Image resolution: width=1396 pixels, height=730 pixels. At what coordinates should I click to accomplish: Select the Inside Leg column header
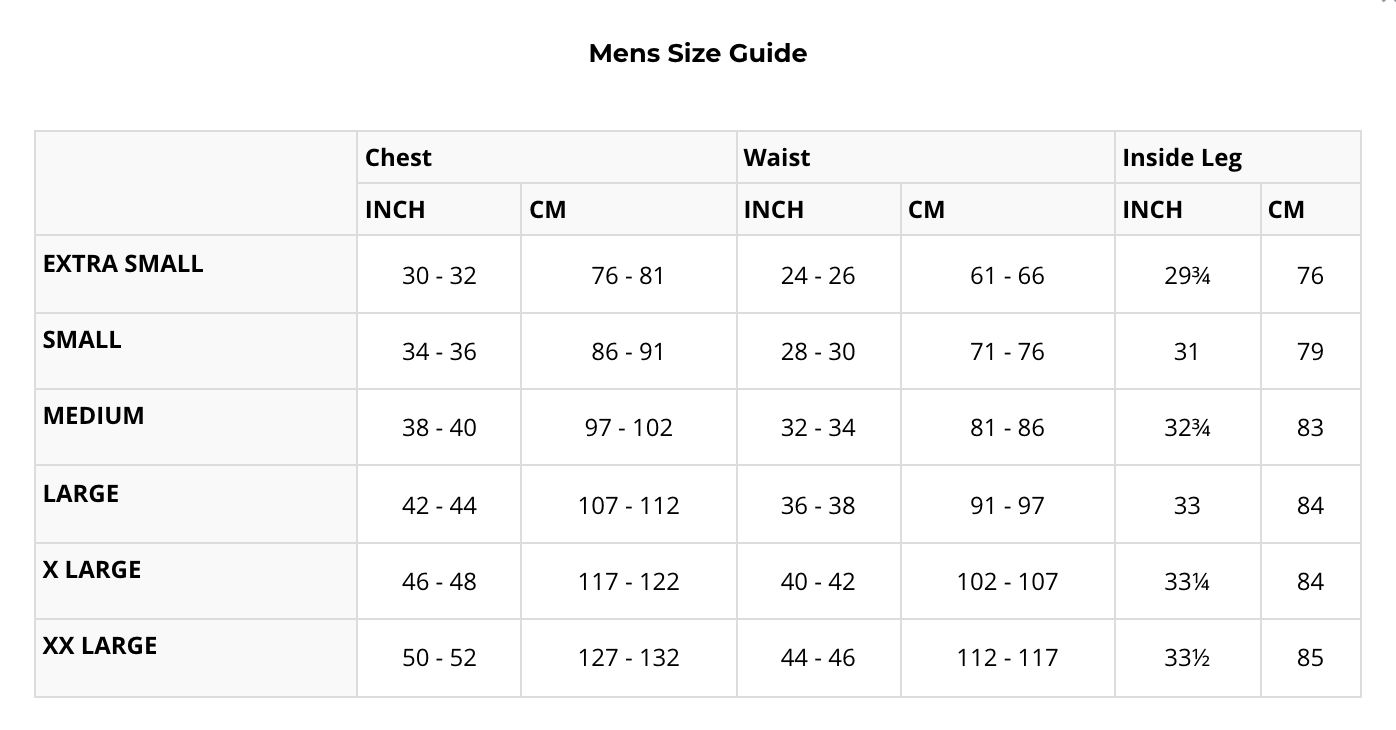pyautogui.click(x=1181, y=158)
